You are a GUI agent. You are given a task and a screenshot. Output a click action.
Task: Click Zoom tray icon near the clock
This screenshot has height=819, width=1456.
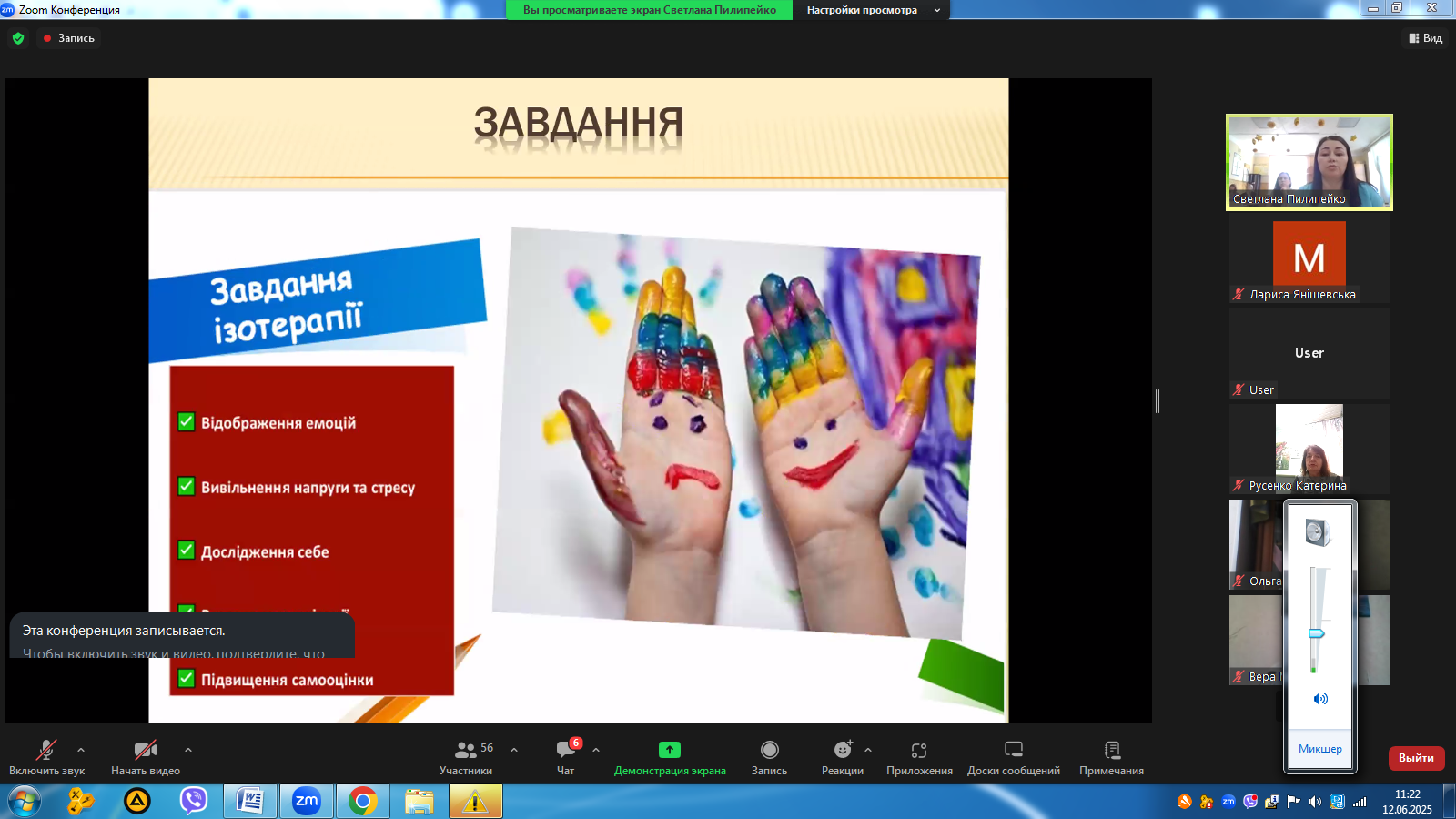tap(1228, 802)
